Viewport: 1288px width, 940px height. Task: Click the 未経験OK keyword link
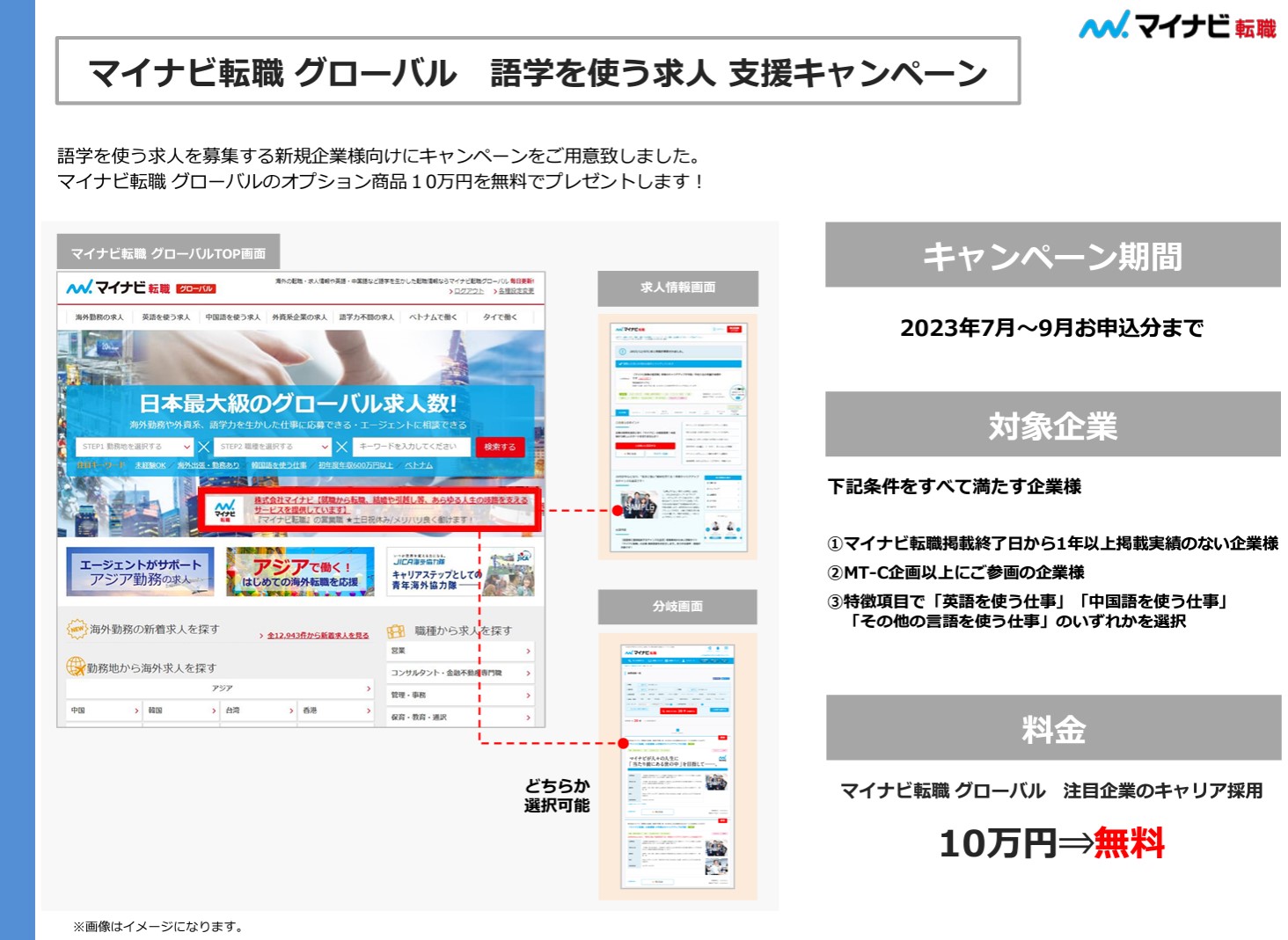click(x=150, y=465)
